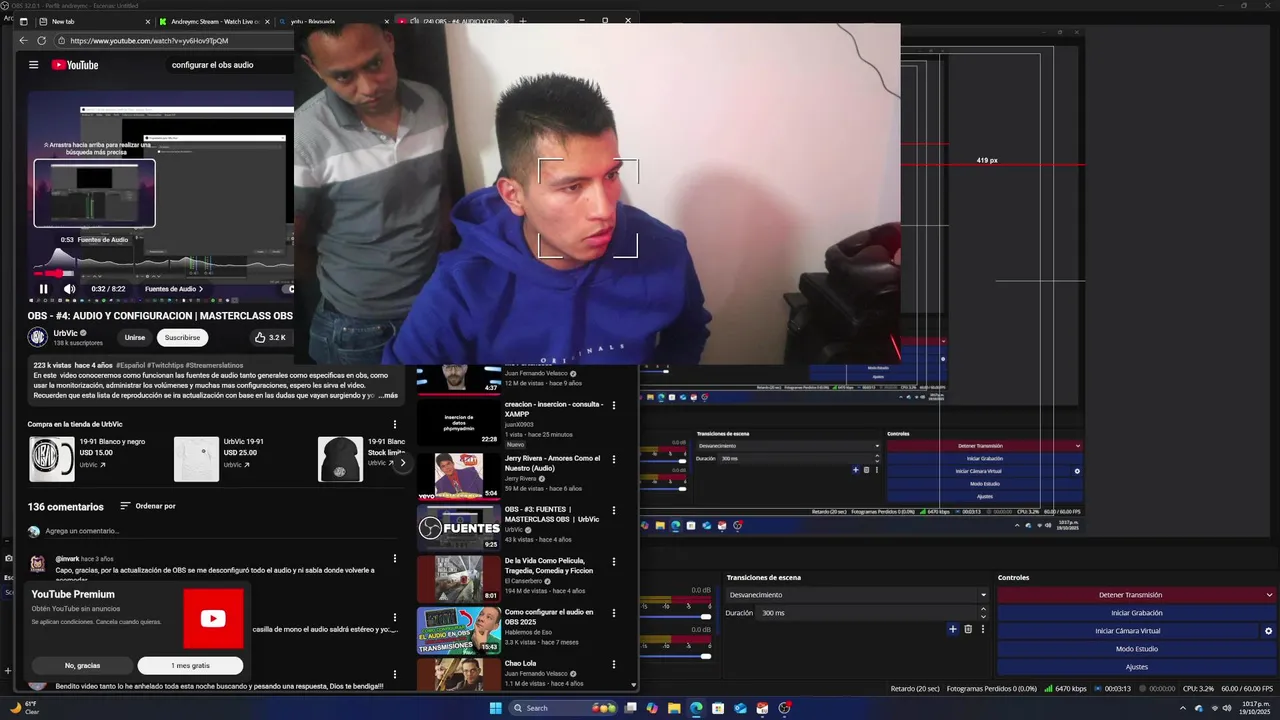Click 'Detener Transmisión' in OBS Controles
The image size is (1280, 720).
1130,595
